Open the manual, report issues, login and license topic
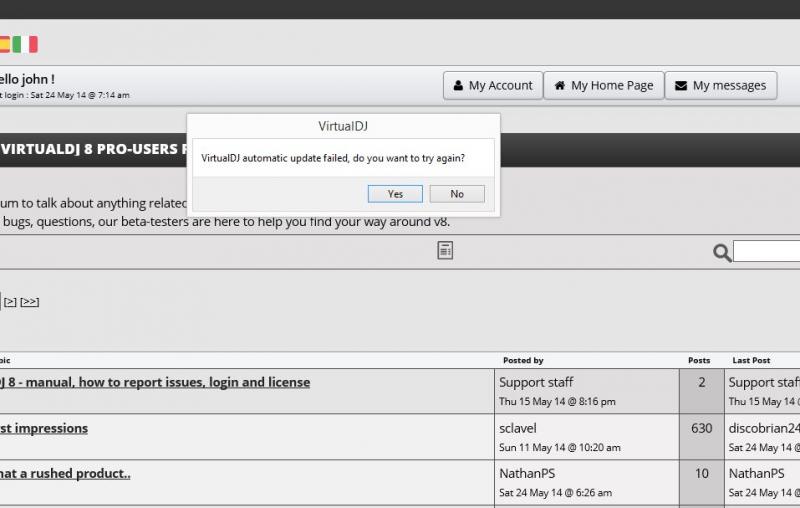Screen dimensions: 800x508 (155, 383)
